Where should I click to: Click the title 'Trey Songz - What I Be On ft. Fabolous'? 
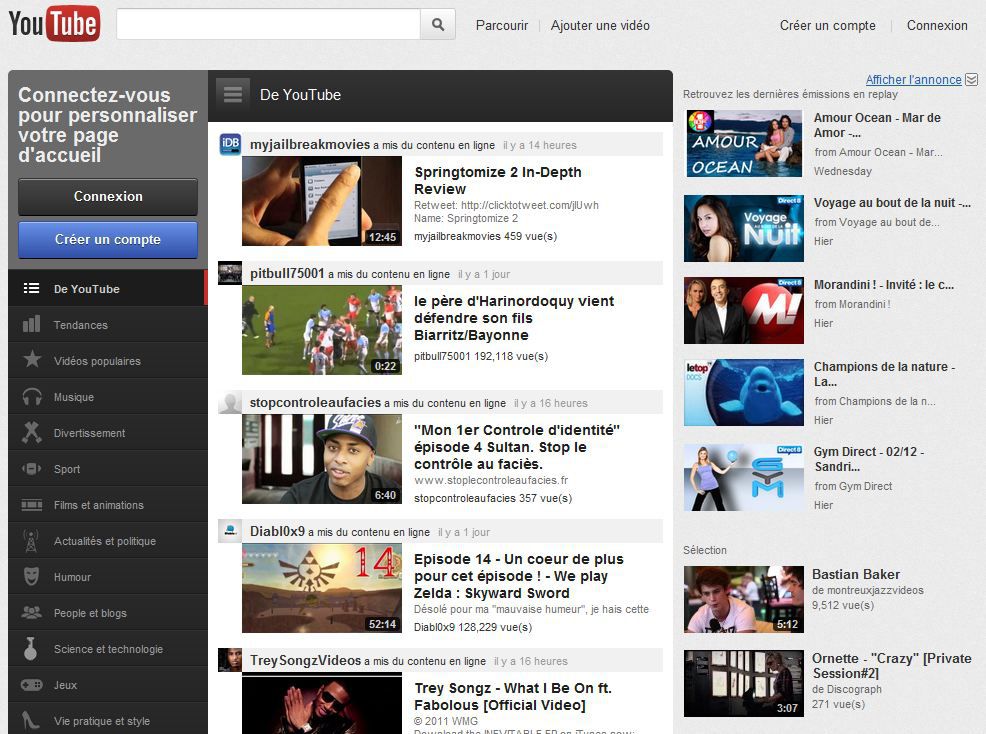[x=512, y=696]
